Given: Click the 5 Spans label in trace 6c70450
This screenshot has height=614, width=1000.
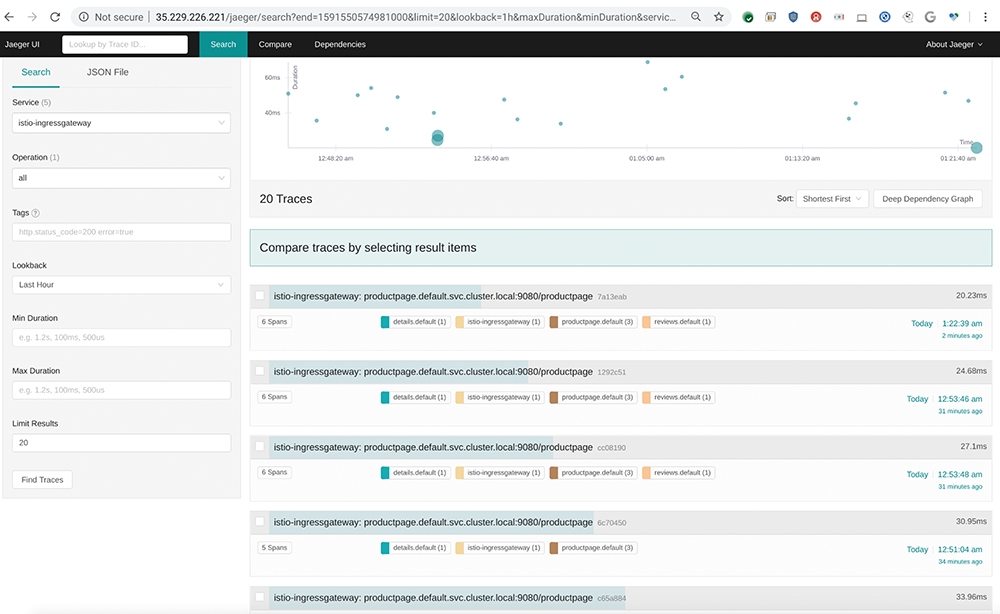Looking at the screenshot, I should [274, 548].
